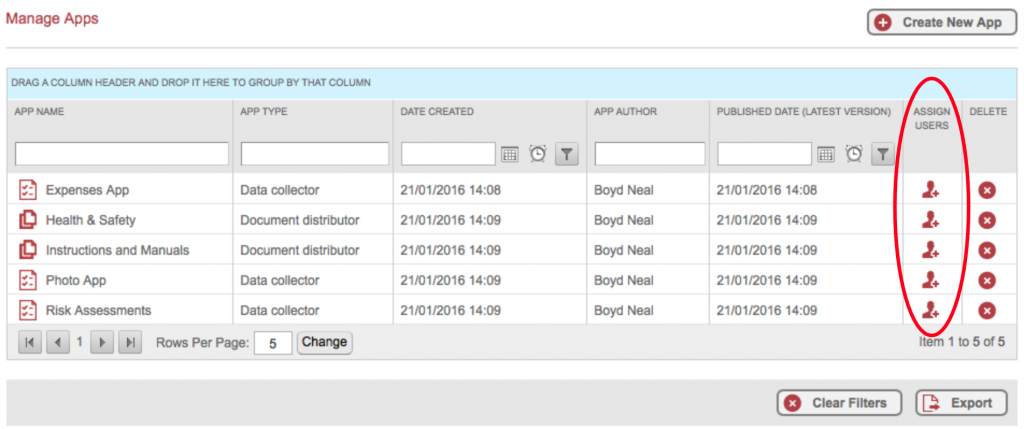
Task: Sort by App Type column header
Action: 264,112
